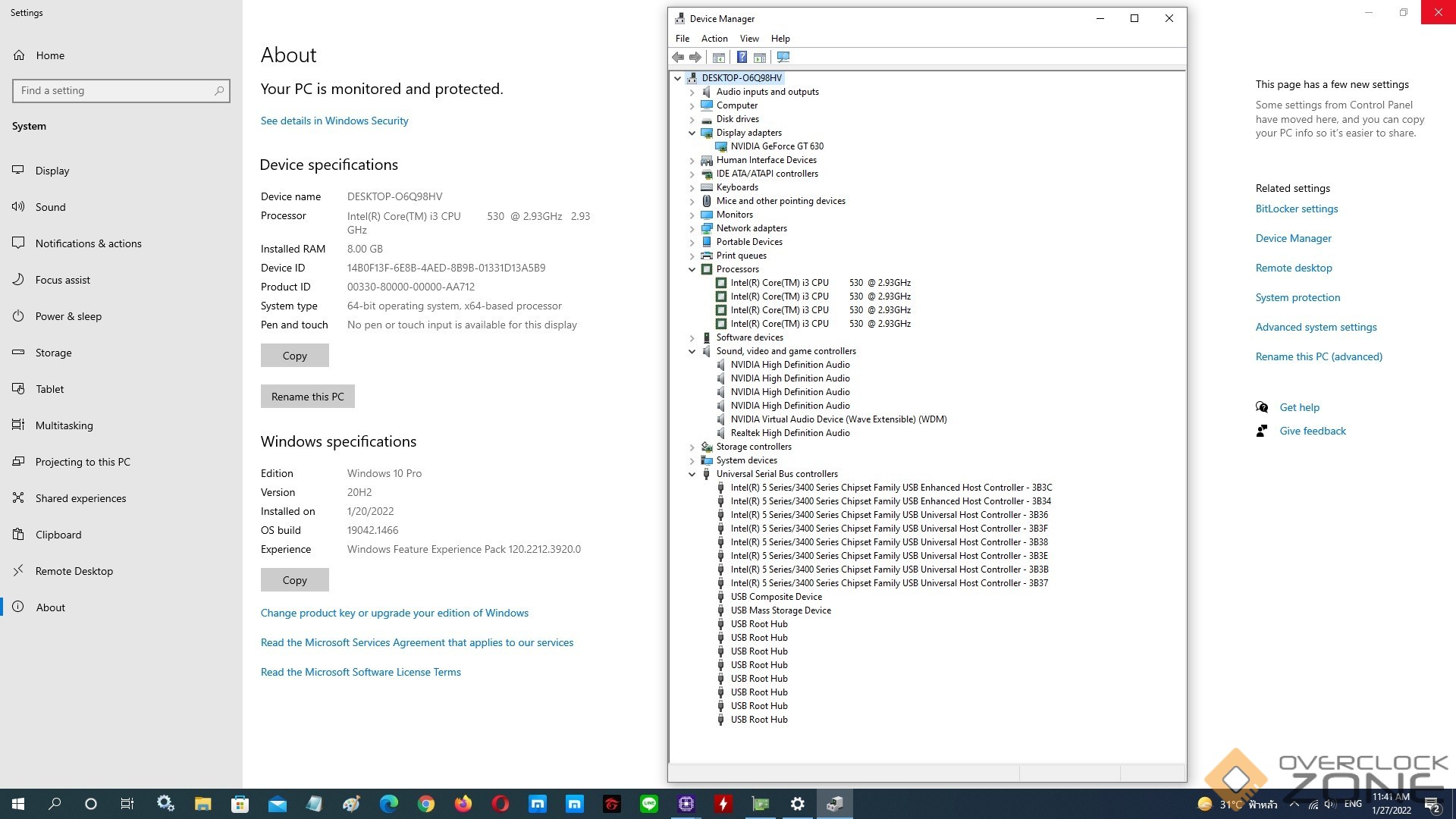
Task: Collapse Universal Serial Bus controllers node
Action: 692,474
